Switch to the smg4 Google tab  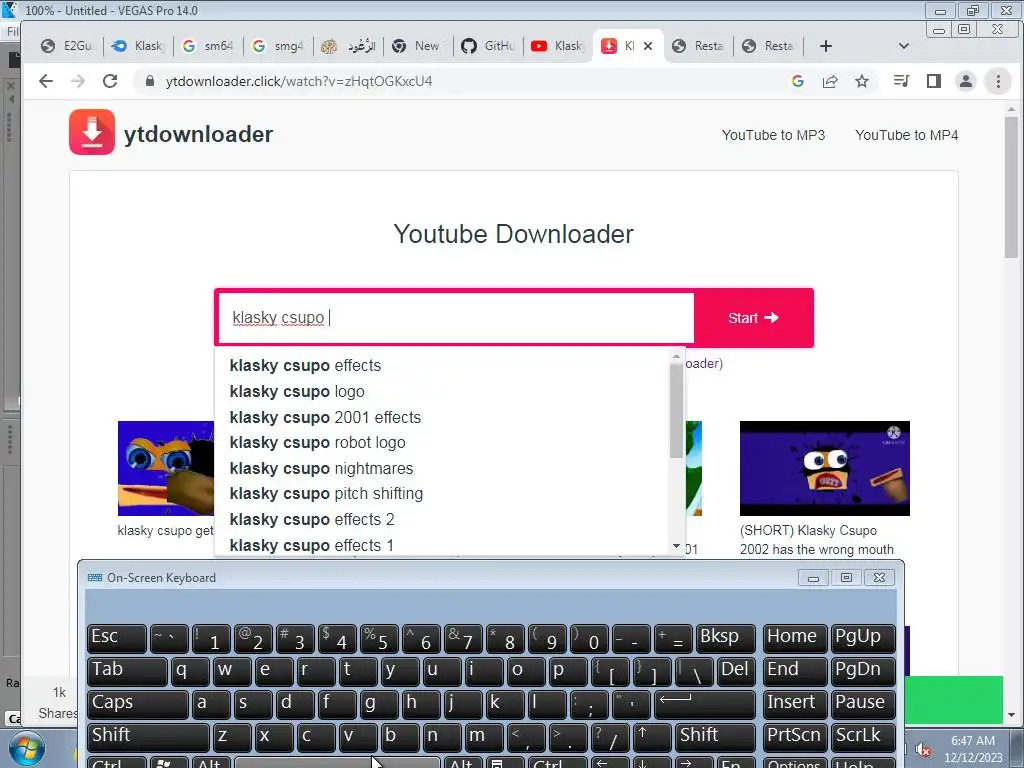click(x=278, y=46)
